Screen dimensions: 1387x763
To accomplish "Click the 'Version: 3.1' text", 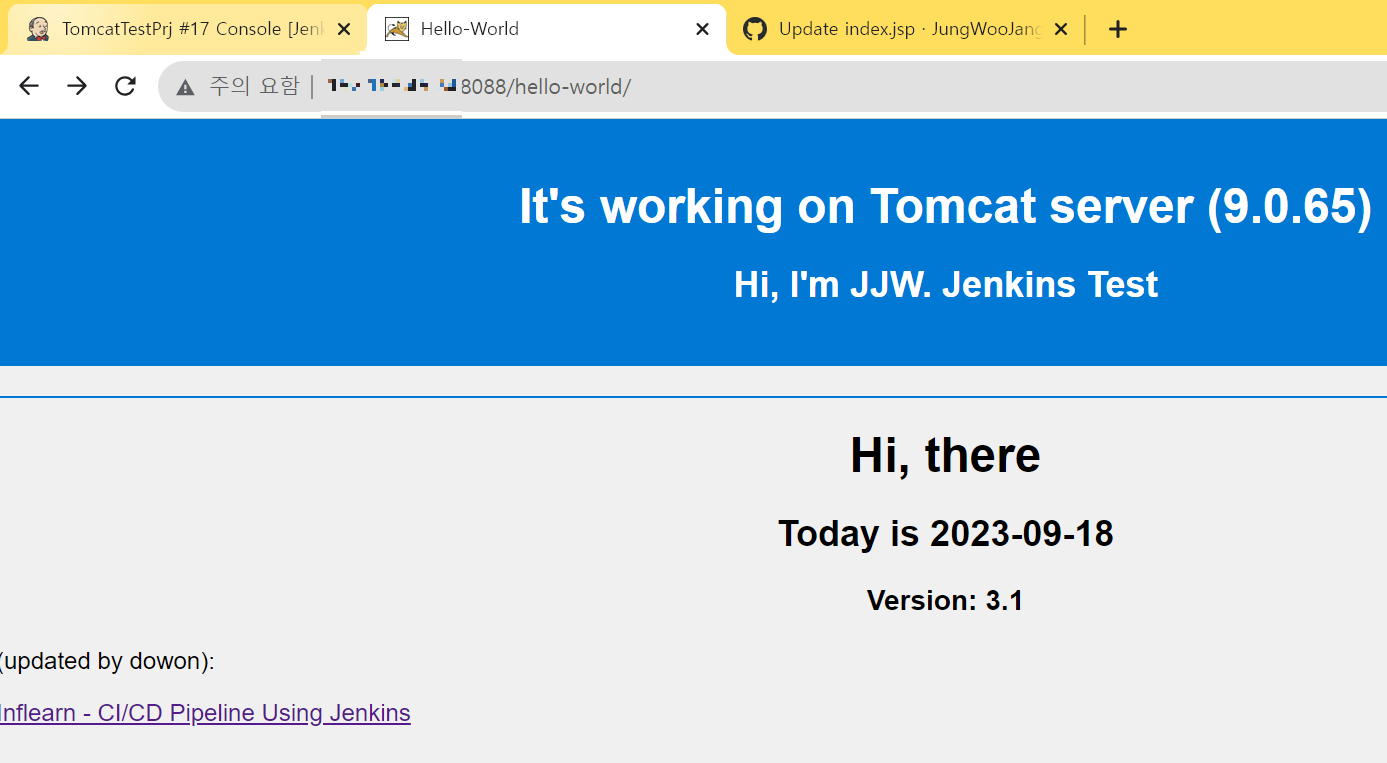I will [945, 600].
